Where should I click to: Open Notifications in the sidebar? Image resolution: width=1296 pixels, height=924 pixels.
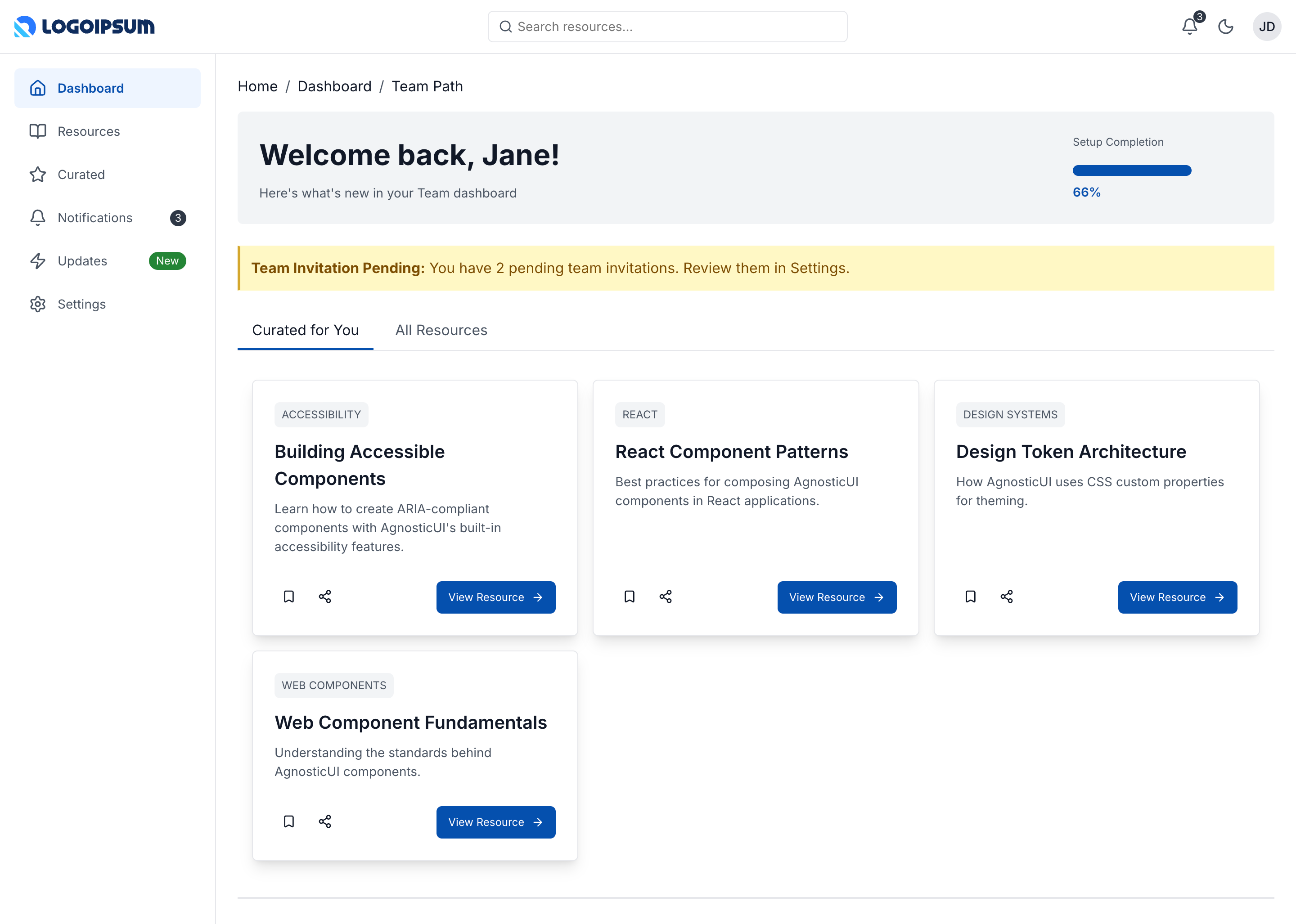94,217
